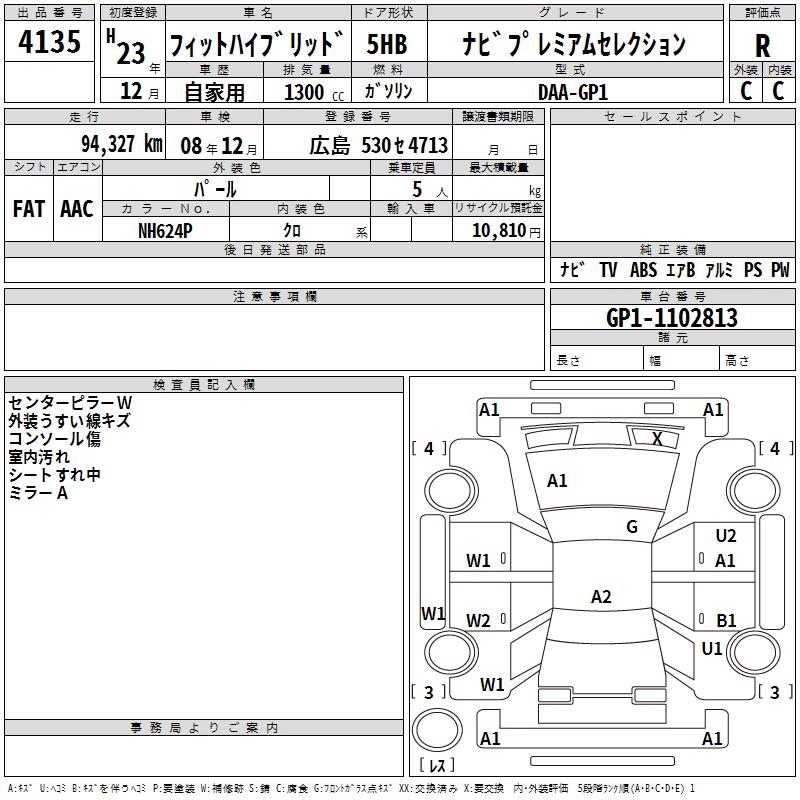Click the U1 dent mark on the diagram

tap(712, 649)
